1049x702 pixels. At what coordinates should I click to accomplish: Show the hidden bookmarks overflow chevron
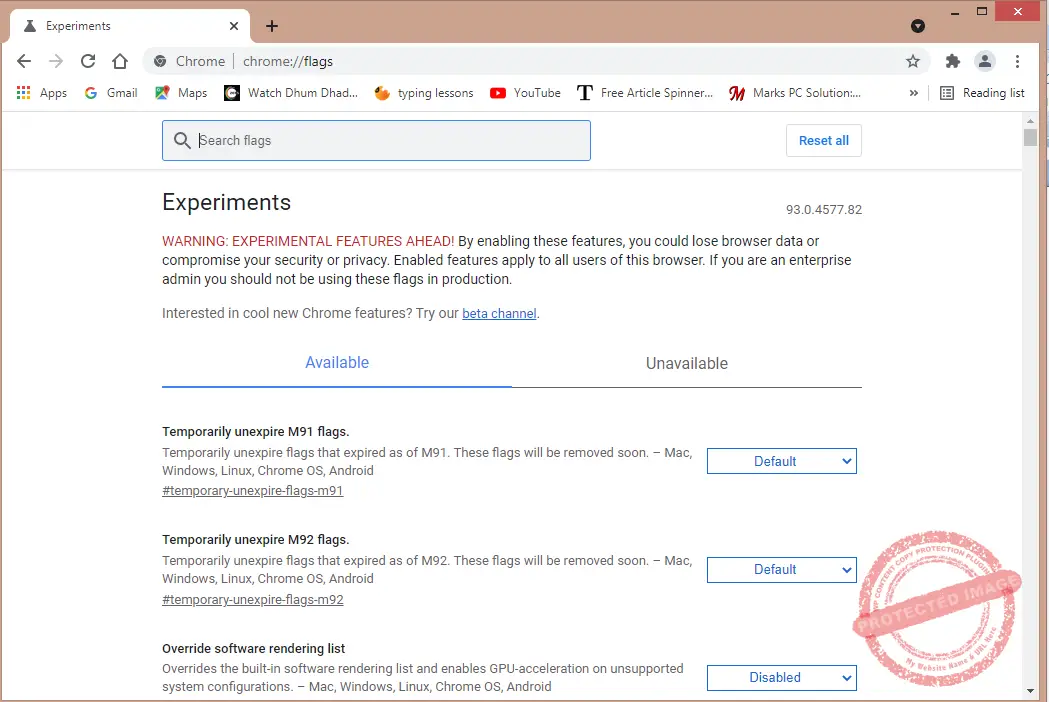click(x=913, y=93)
